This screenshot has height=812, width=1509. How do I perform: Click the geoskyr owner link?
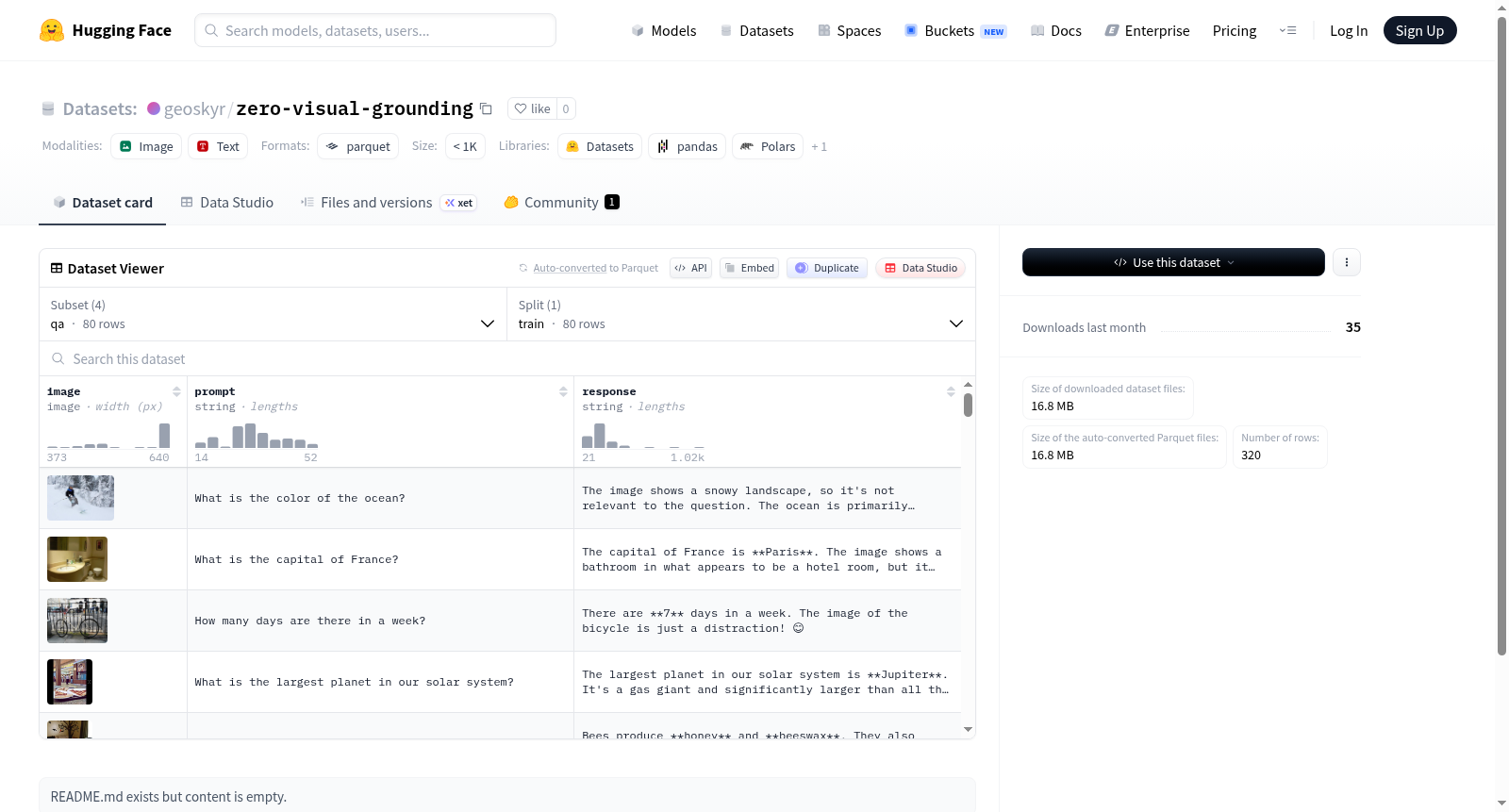click(x=194, y=108)
